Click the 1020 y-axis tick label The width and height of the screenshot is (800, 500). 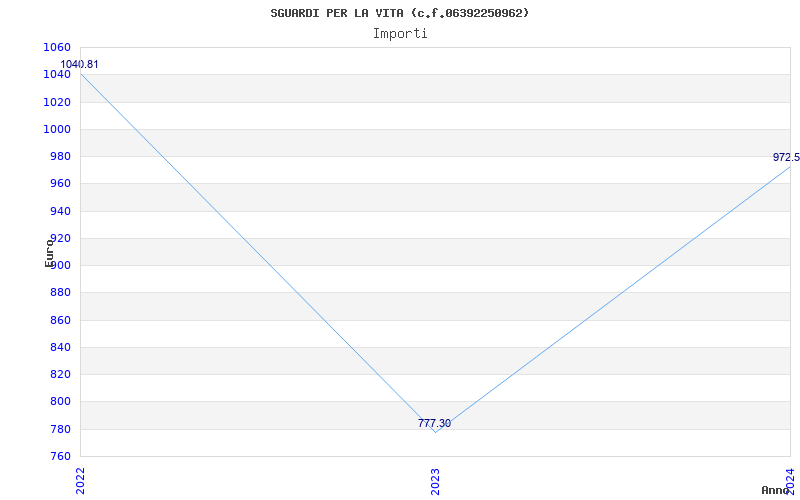[57, 102]
